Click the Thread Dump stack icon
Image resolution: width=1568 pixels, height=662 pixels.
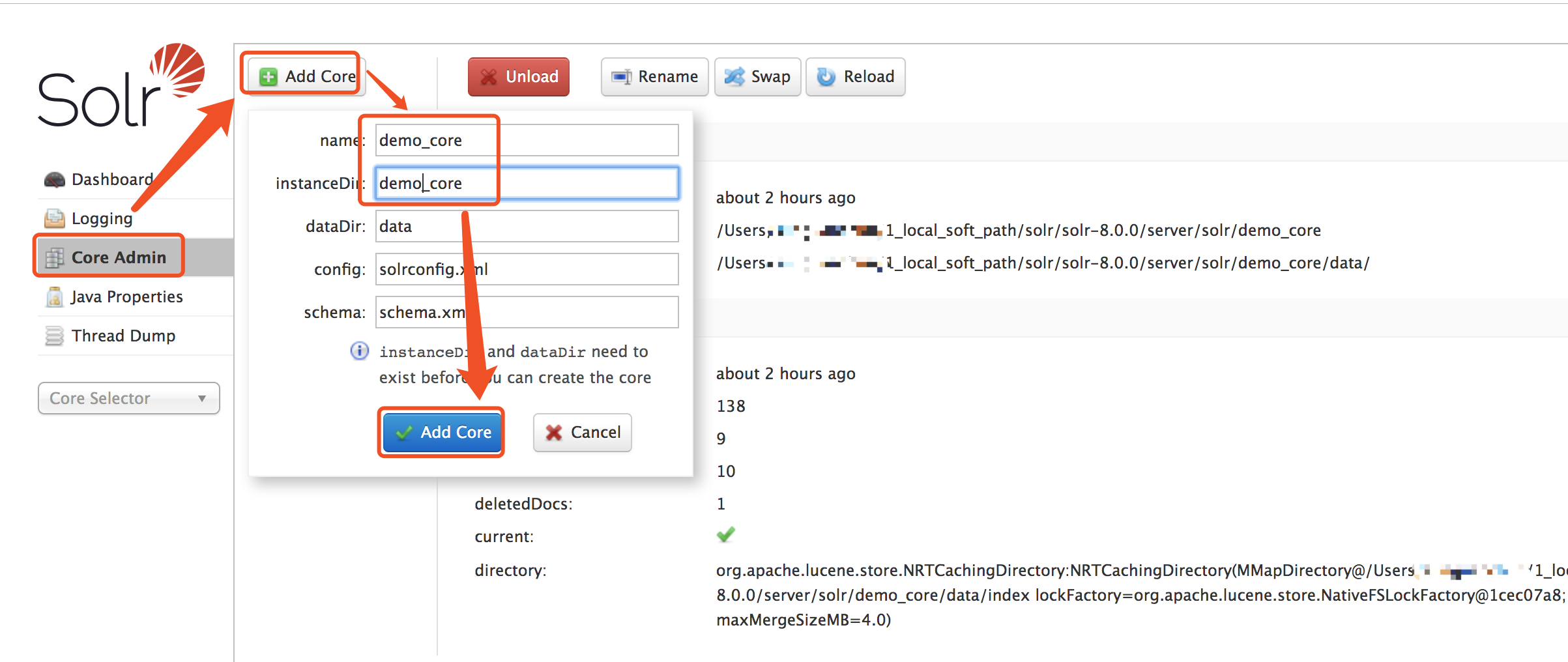pyautogui.click(x=55, y=336)
